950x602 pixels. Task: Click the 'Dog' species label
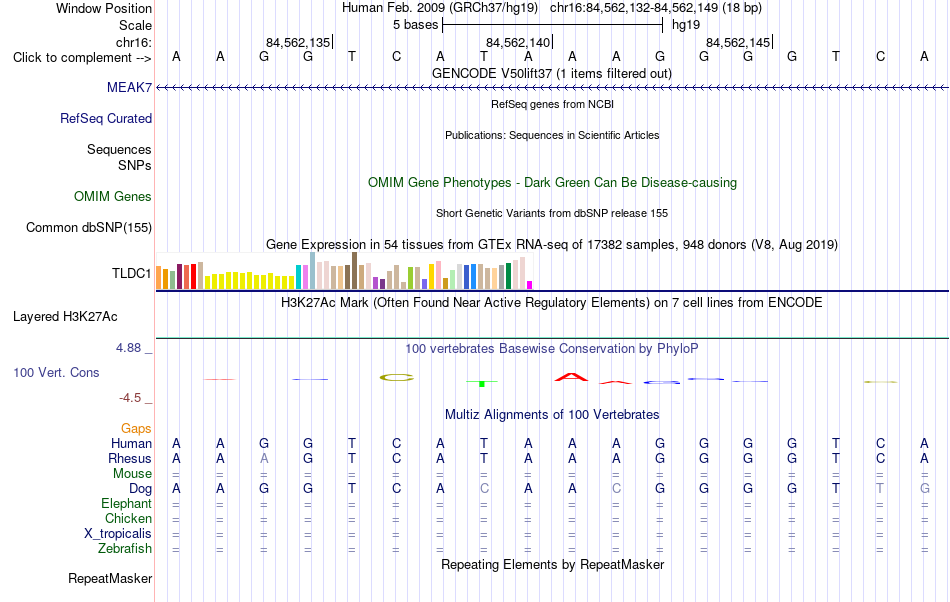click(x=140, y=488)
